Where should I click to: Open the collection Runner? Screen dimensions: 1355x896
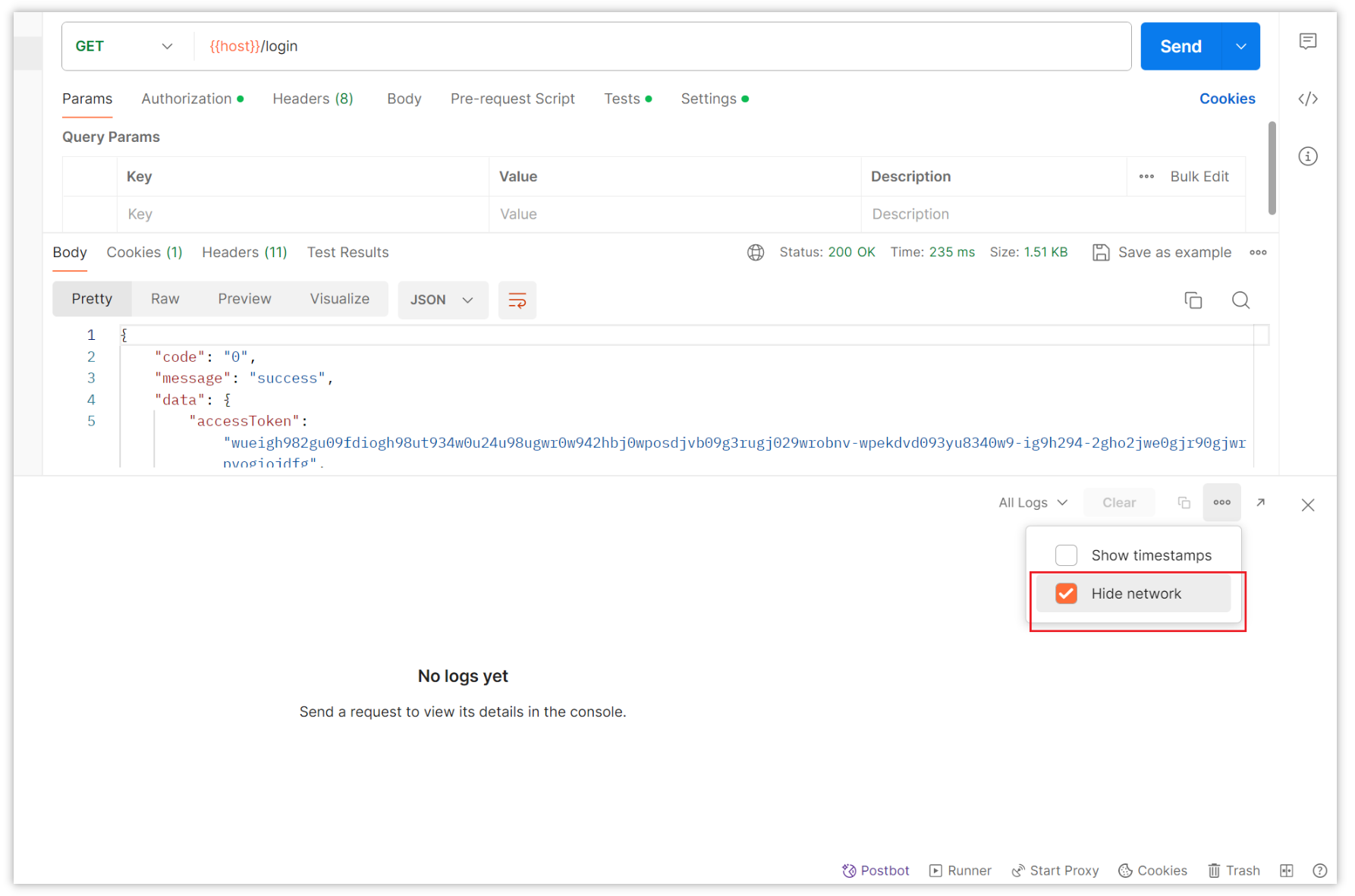click(960, 871)
